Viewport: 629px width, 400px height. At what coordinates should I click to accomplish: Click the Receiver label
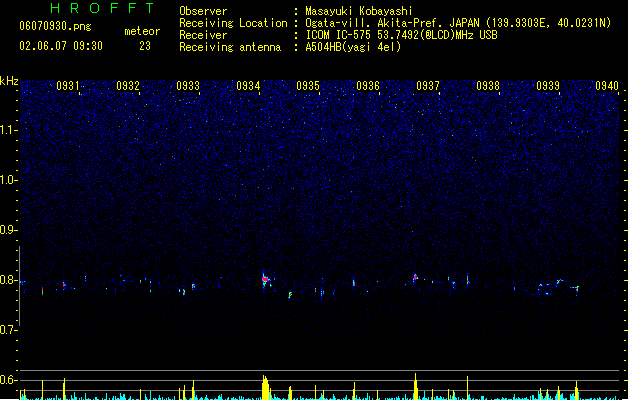[203, 35]
